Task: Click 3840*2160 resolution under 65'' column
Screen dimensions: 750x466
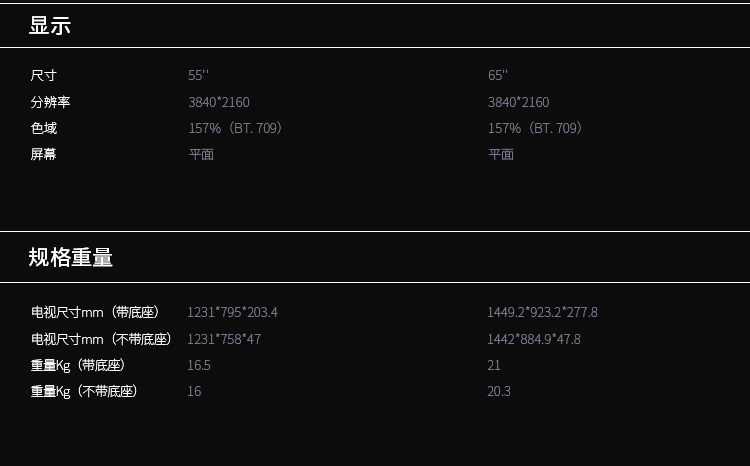Action: [518, 102]
